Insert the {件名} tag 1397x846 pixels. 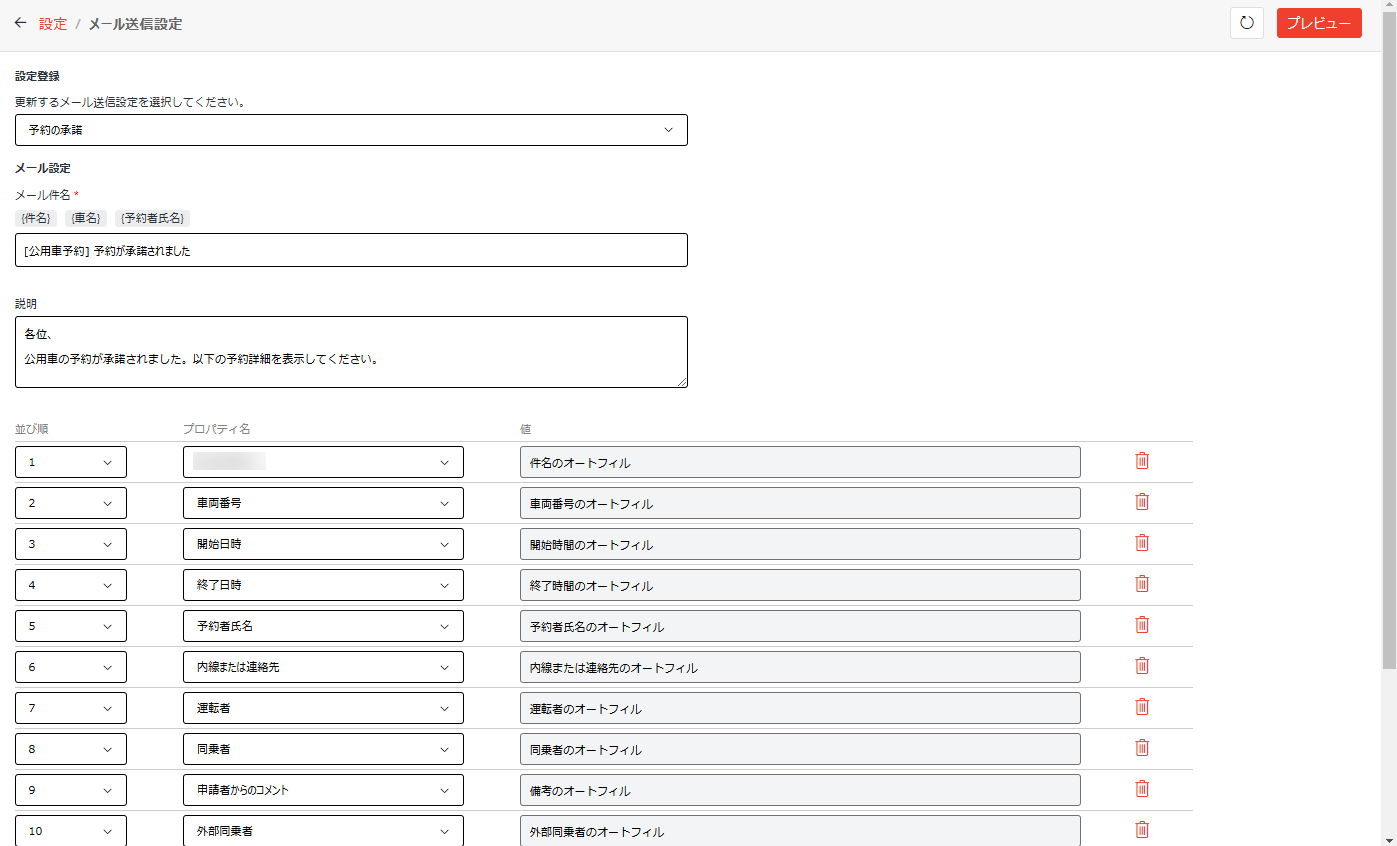(36, 218)
